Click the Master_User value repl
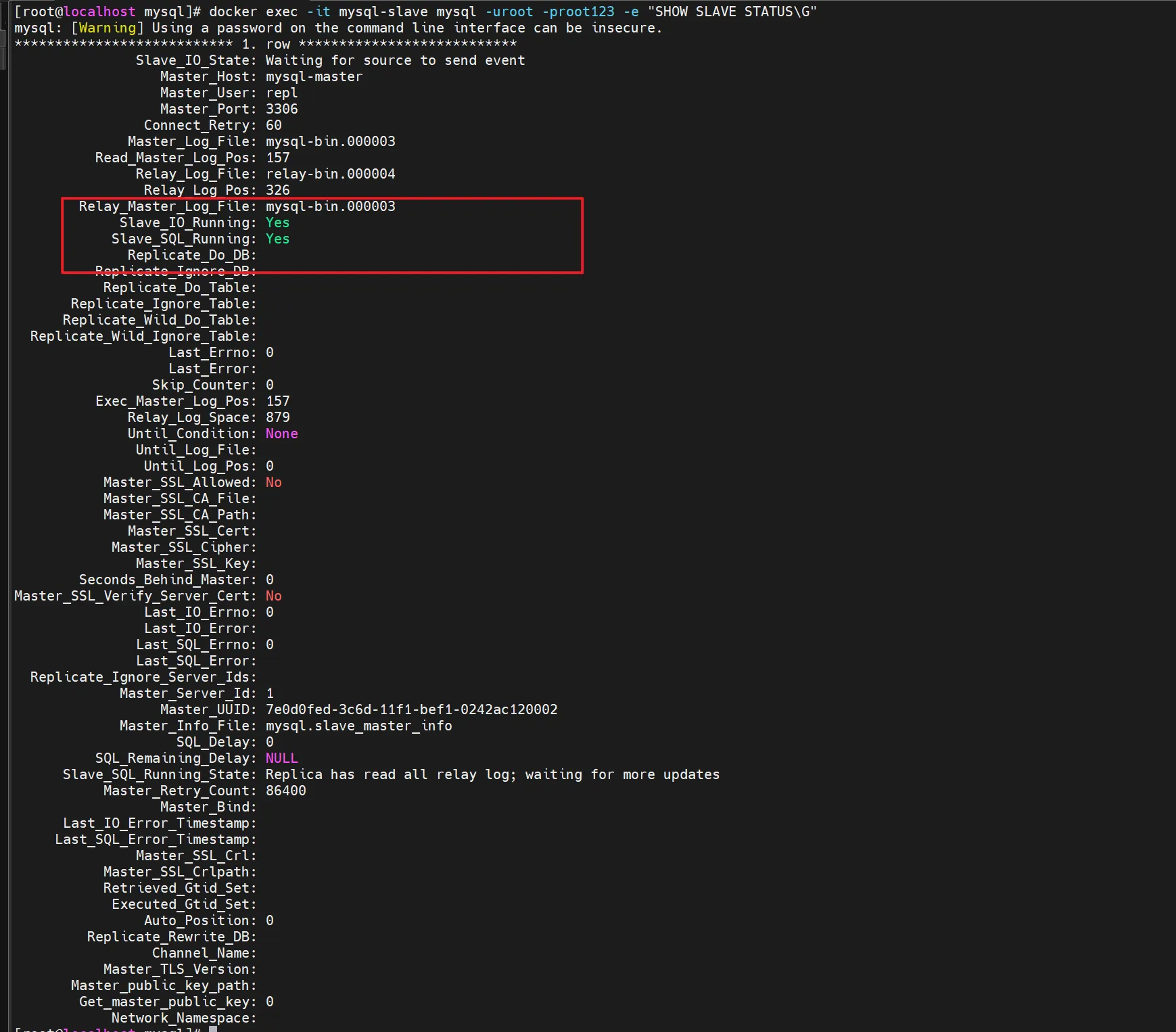Screen dimensions: 1176x1032 281,93
